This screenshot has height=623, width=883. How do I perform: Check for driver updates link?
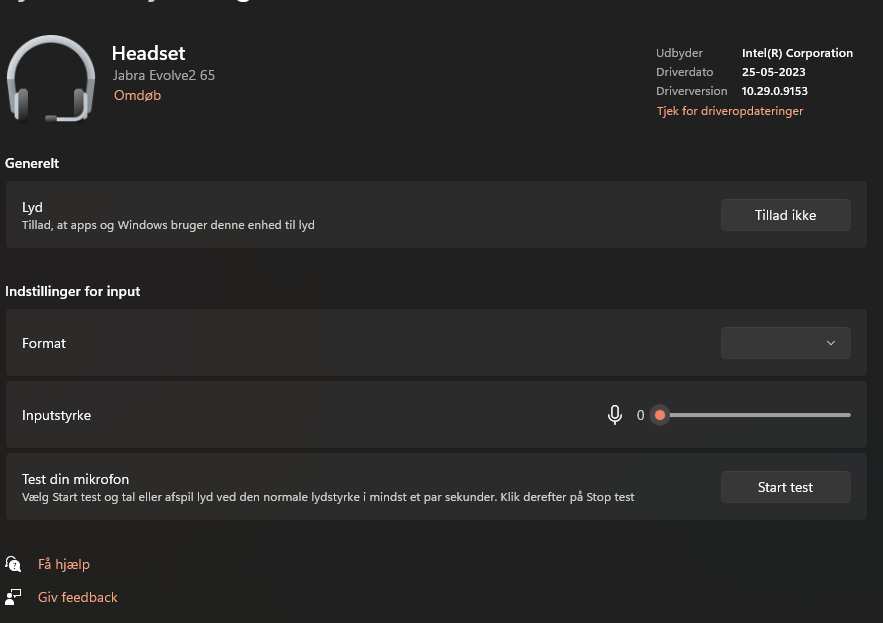(730, 111)
